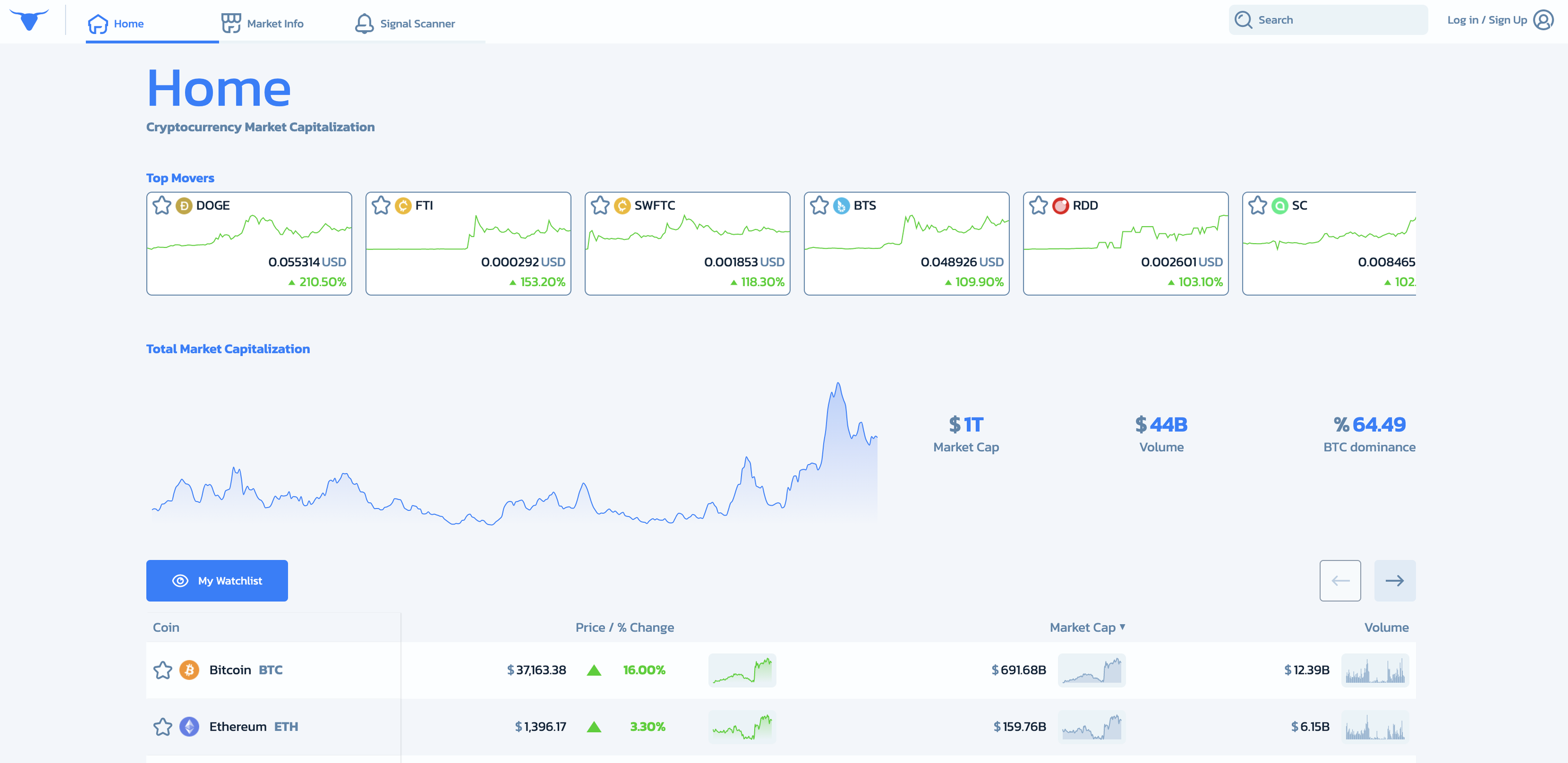Click the Ethereum coin icon
The height and width of the screenshot is (763, 1568).
[189, 726]
